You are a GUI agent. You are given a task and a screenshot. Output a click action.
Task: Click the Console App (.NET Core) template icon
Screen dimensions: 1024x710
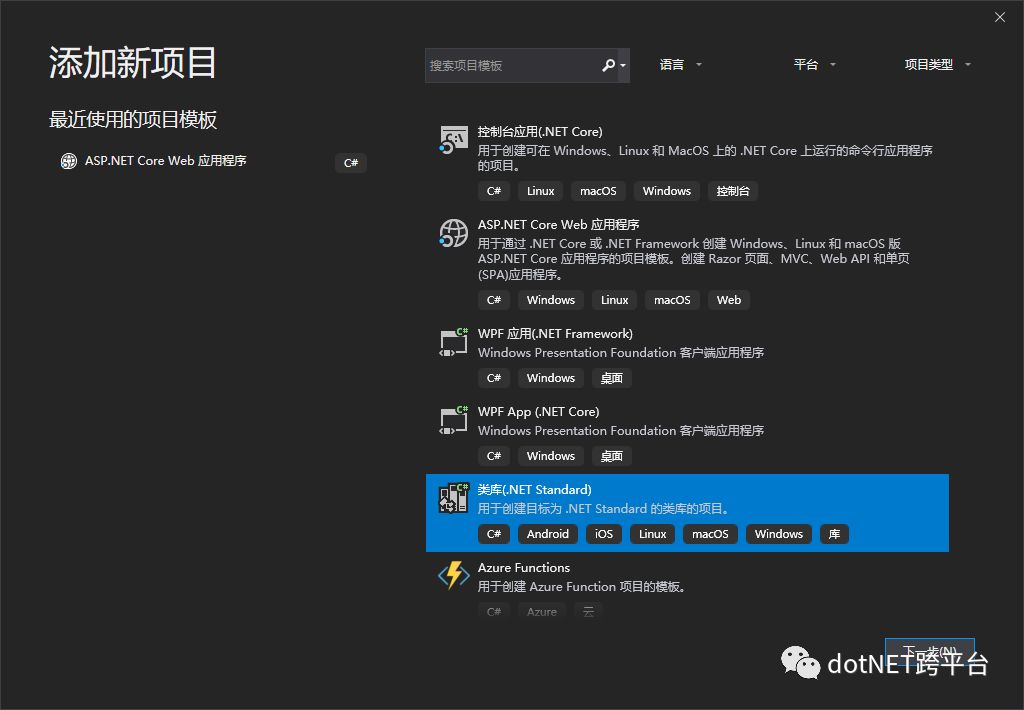tap(453, 140)
